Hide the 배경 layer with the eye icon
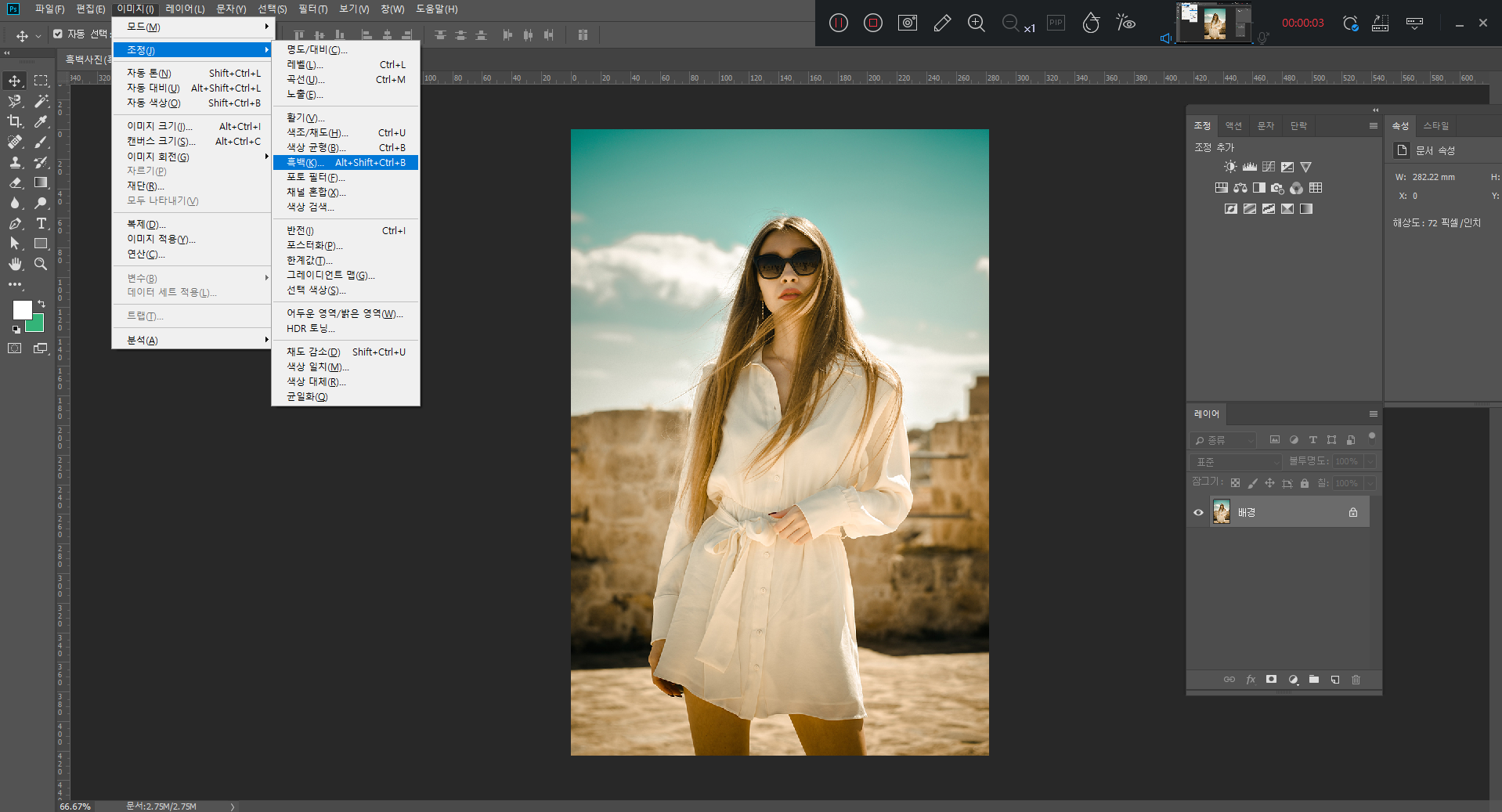 [x=1198, y=513]
